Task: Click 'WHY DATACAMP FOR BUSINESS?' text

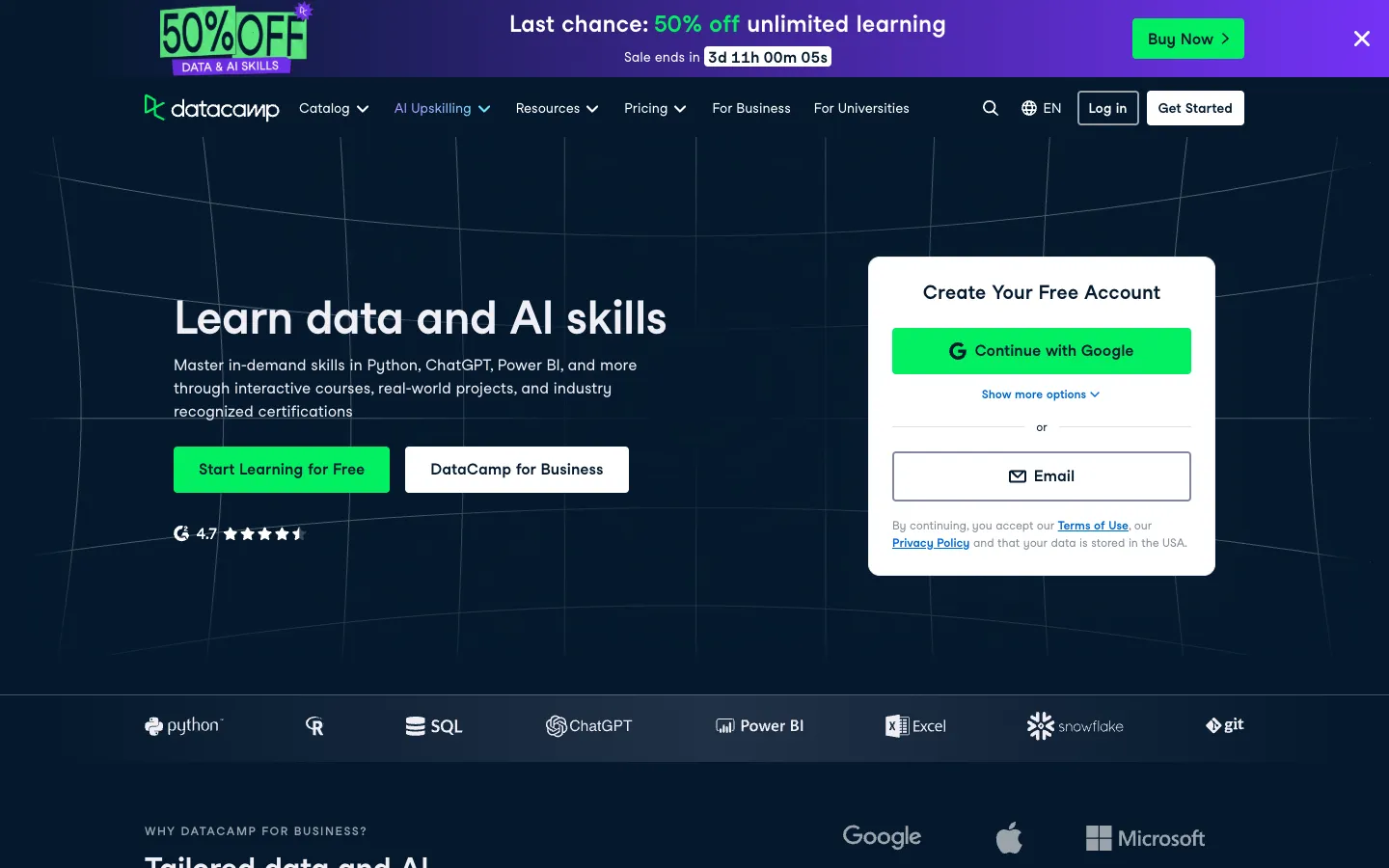Action: coord(256,831)
